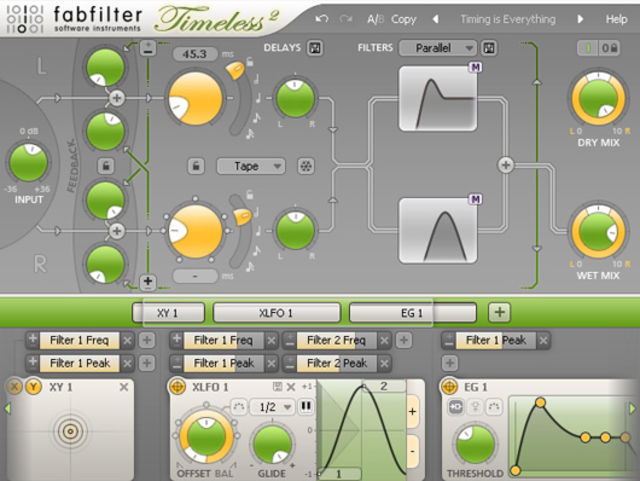Click the upper filter response display
This screenshot has width=640, height=481.
[x=438, y=98]
